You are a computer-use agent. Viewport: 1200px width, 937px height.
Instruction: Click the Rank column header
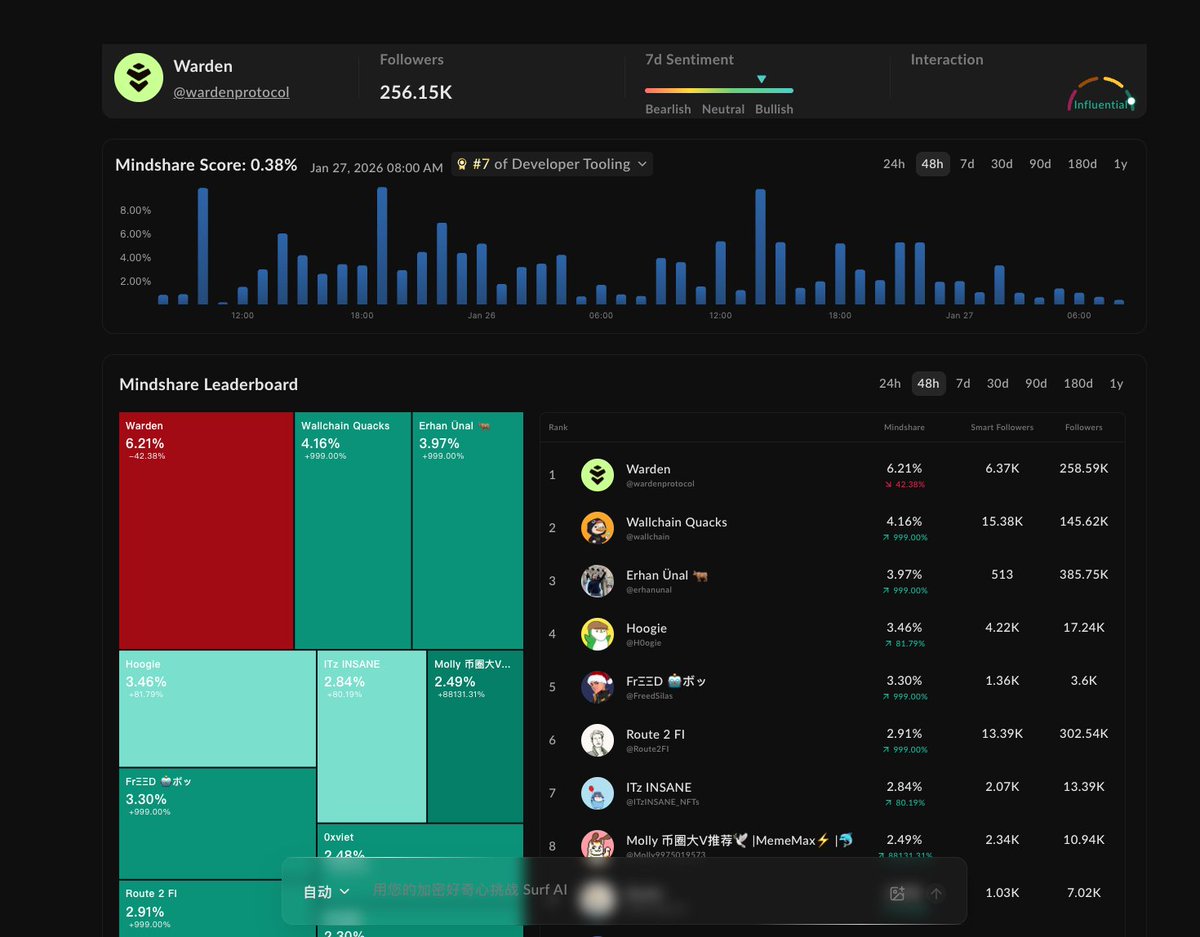click(x=558, y=427)
